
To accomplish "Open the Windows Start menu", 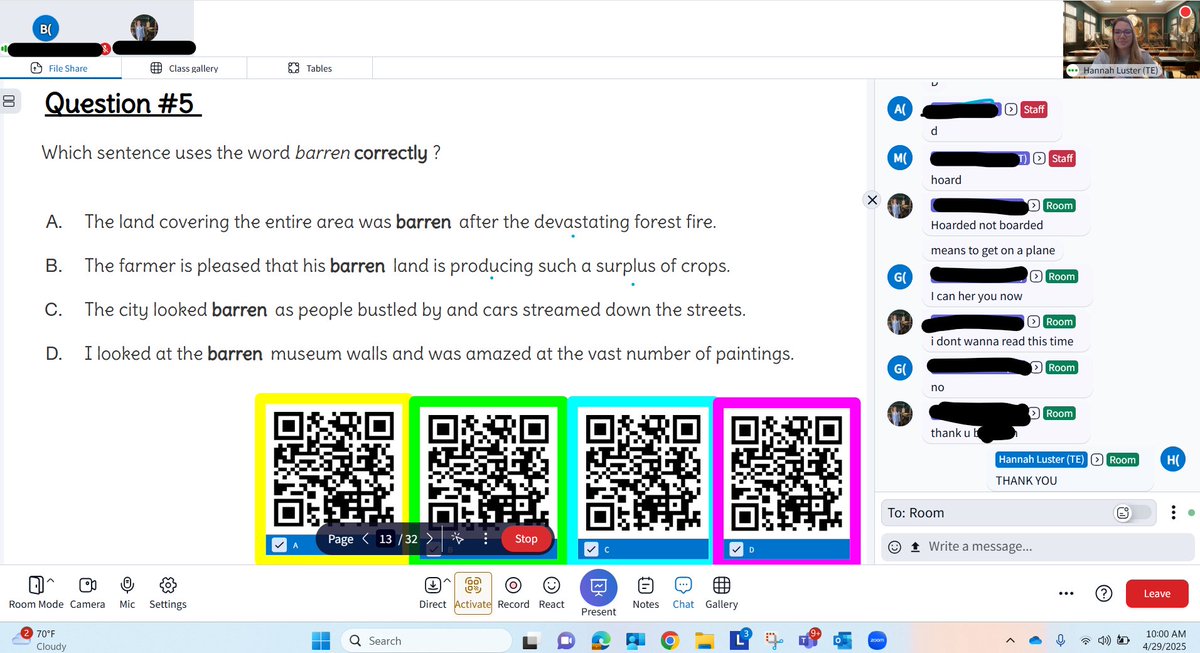I will pos(319,640).
